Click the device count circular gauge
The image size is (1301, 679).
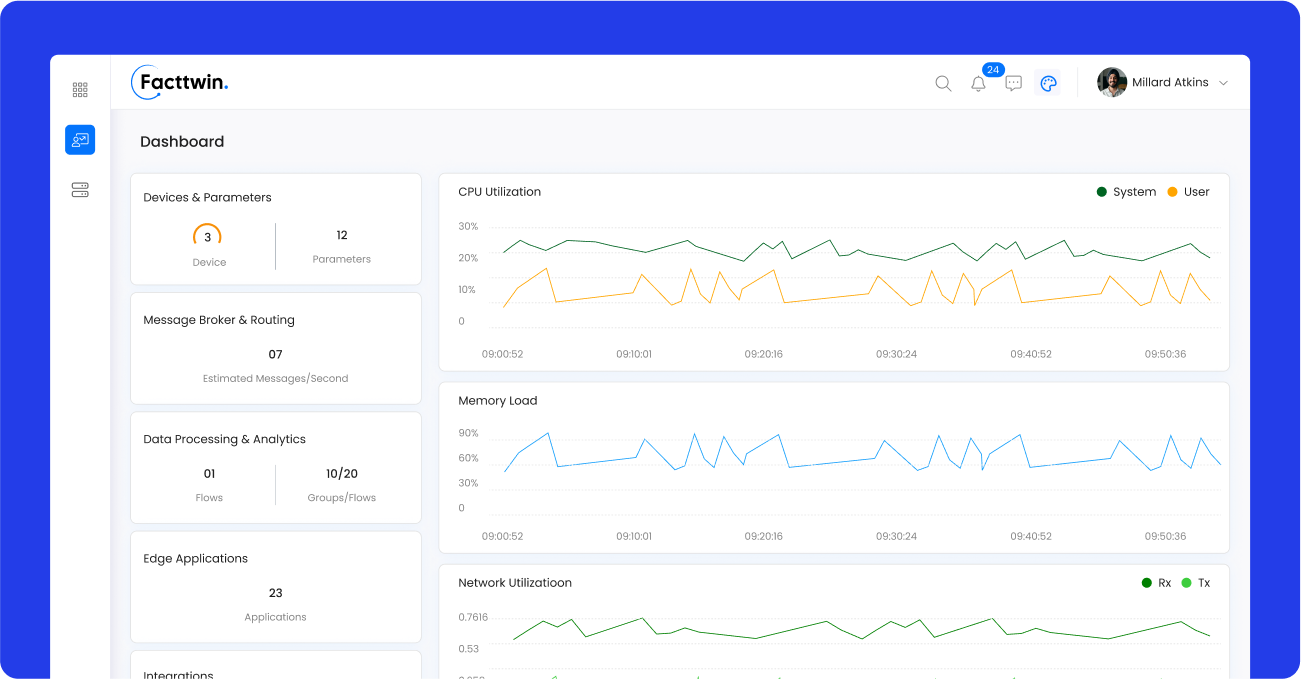click(x=207, y=237)
